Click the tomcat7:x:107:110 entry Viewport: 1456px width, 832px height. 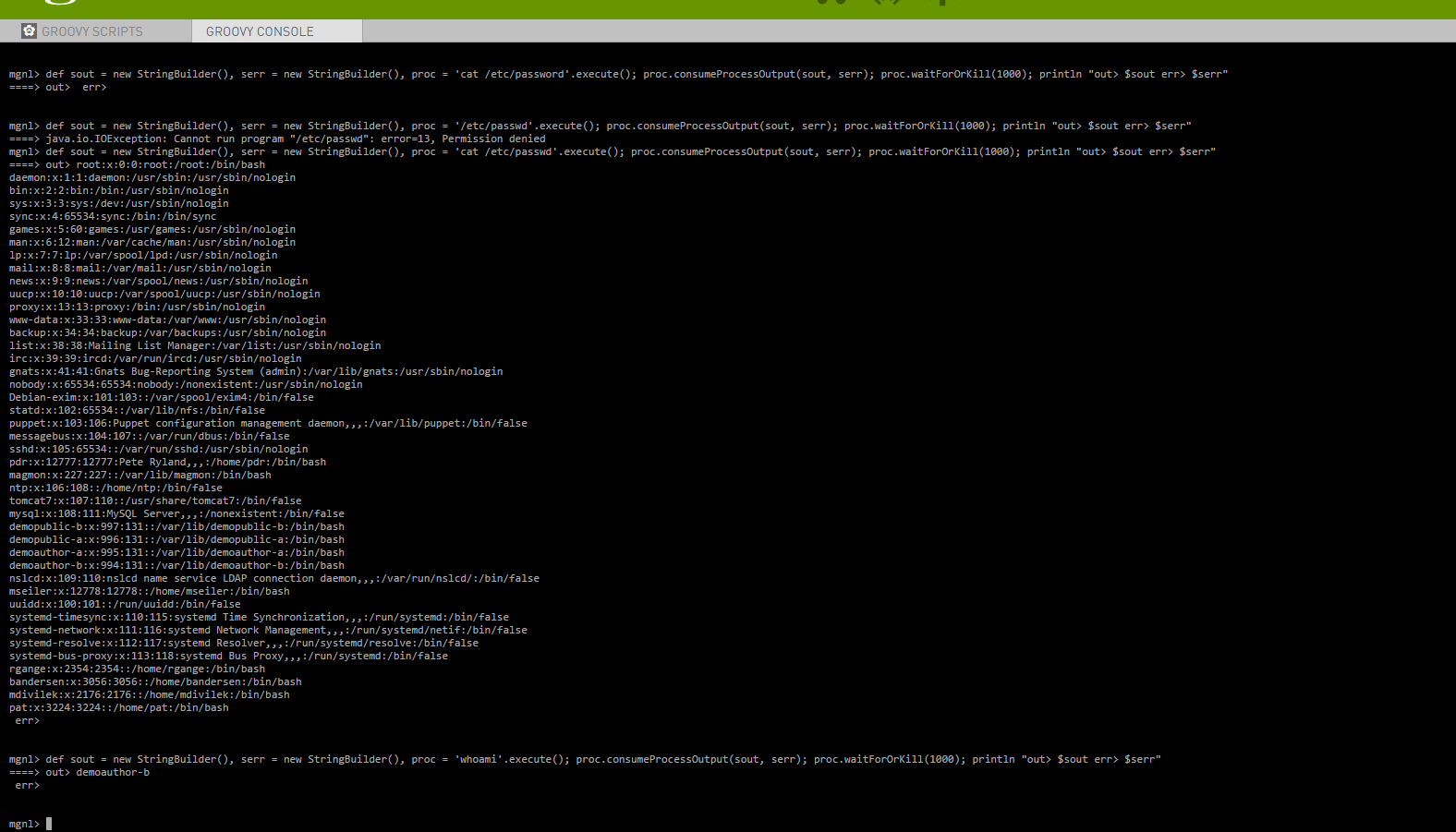coord(155,500)
